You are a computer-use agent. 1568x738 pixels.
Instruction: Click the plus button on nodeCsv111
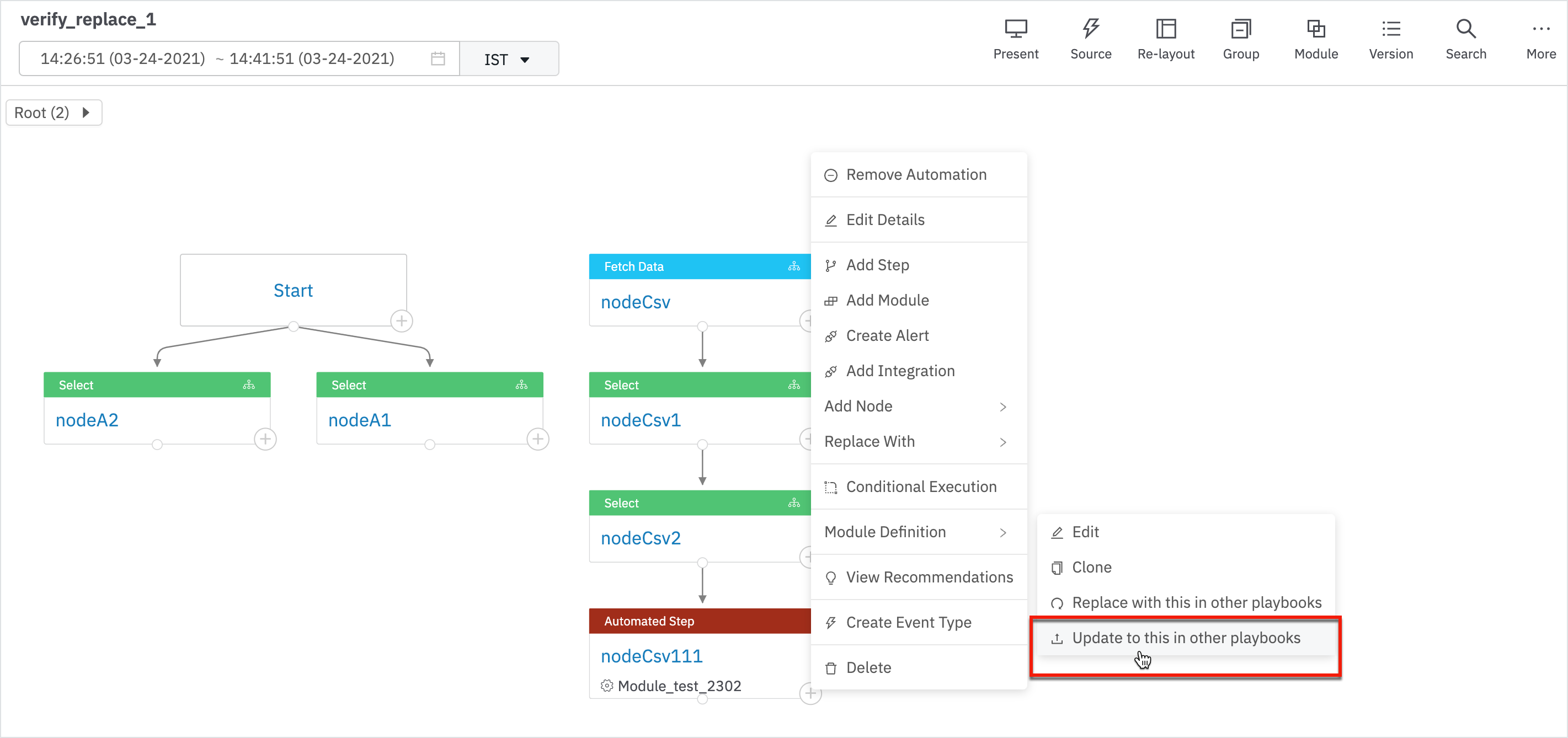810,693
